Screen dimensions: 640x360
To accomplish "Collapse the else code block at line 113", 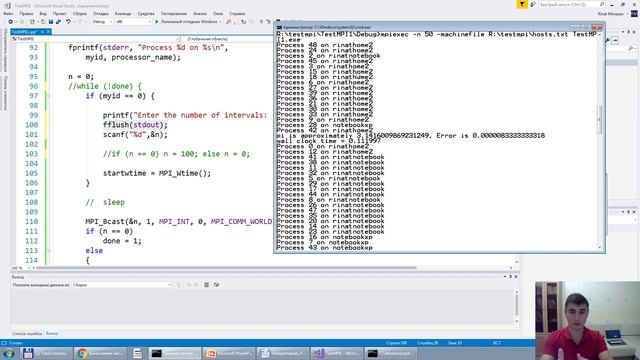I will click(48, 250).
